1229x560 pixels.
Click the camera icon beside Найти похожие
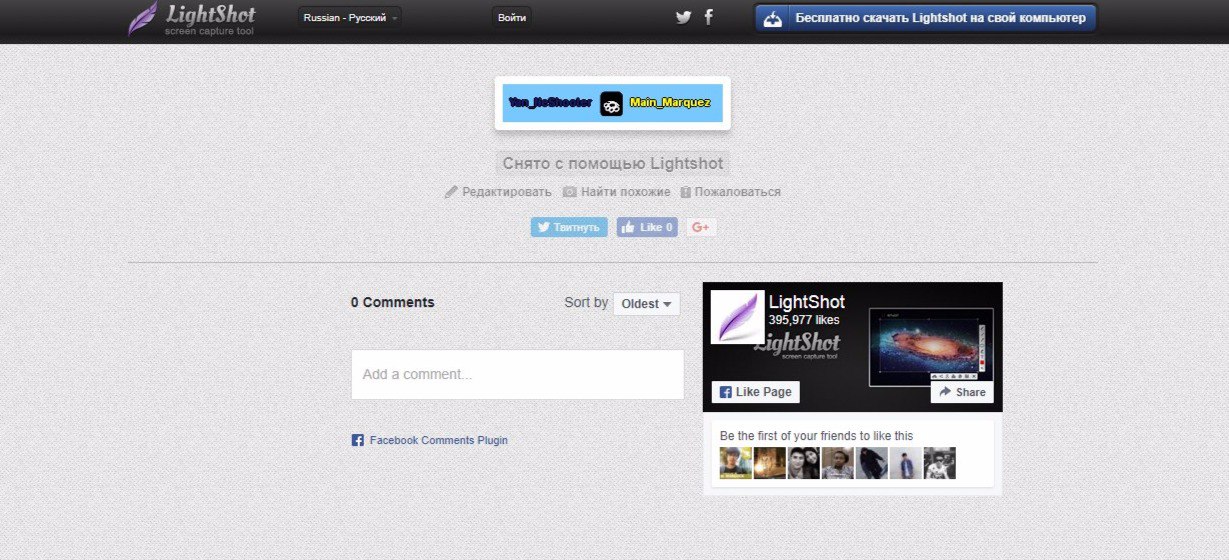pos(570,192)
